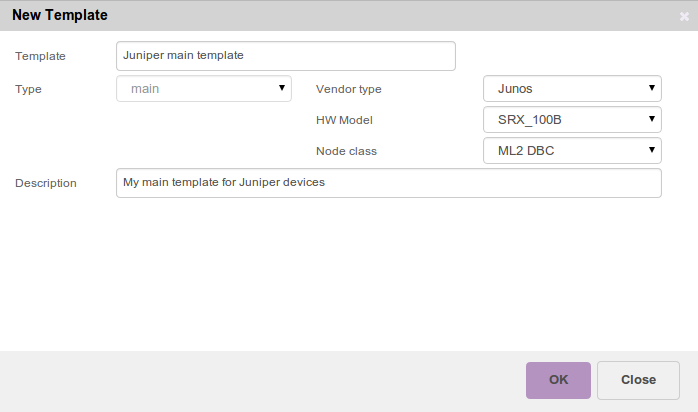Expand Vendor type using its arrow
The width and height of the screenshot is (698, 412).
(x=651, y=88)
